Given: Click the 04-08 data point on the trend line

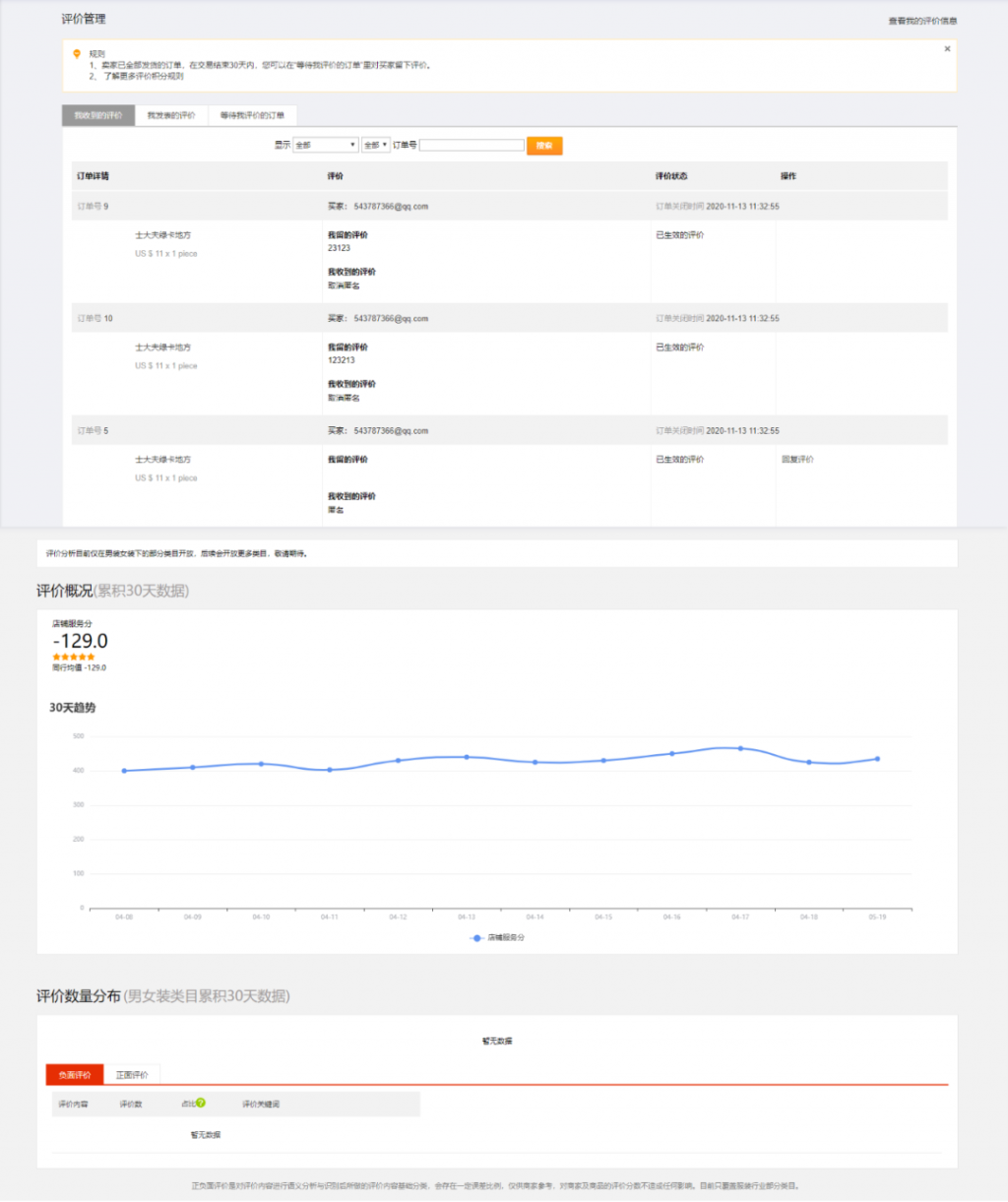Looking at the screenshot, I should (x=124, y=771).
